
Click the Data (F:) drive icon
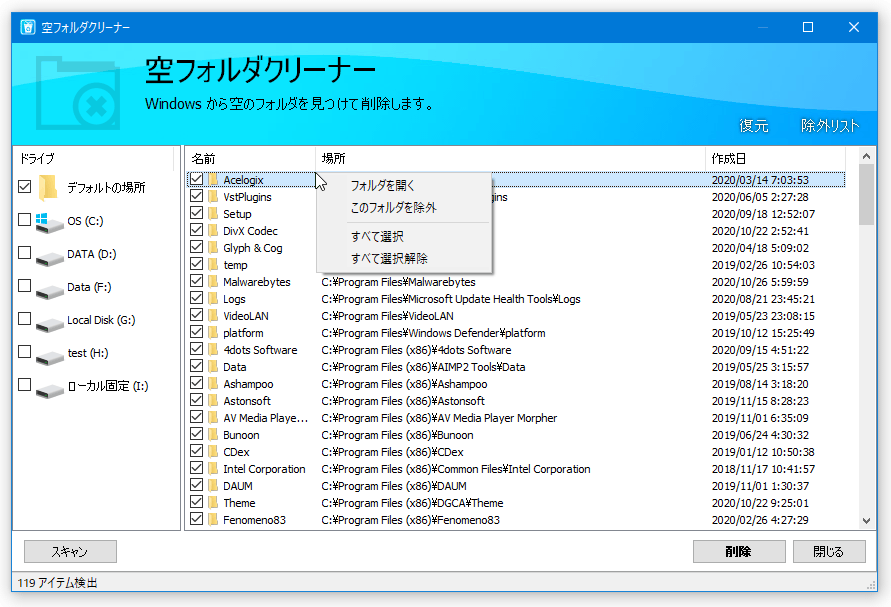click(x=49, y=291)
